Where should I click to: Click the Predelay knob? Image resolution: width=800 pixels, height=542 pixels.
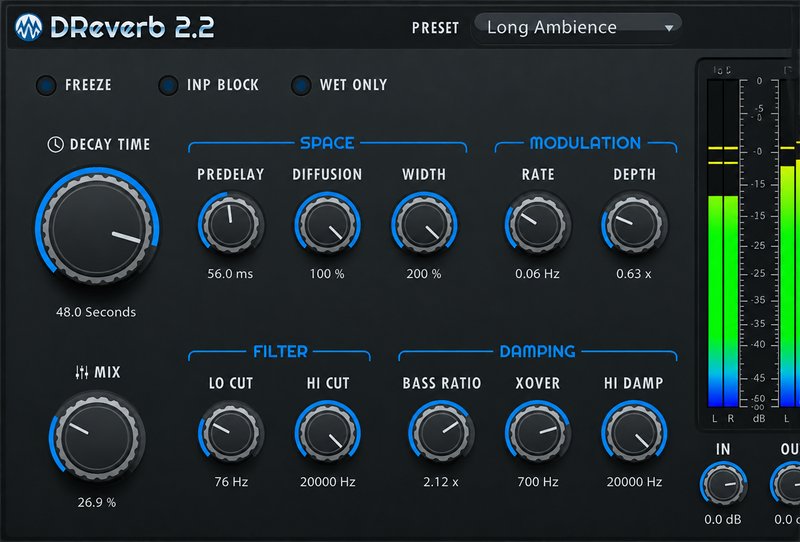[x=231, y=224]
